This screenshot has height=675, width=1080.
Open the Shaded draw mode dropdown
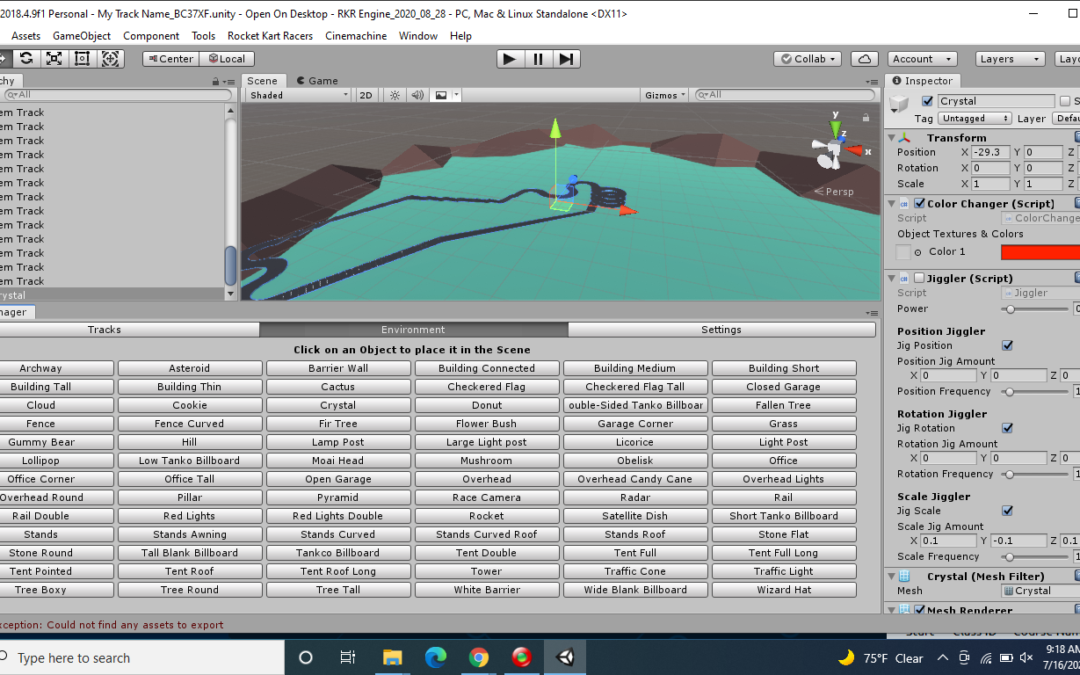[x=299, y=95]
